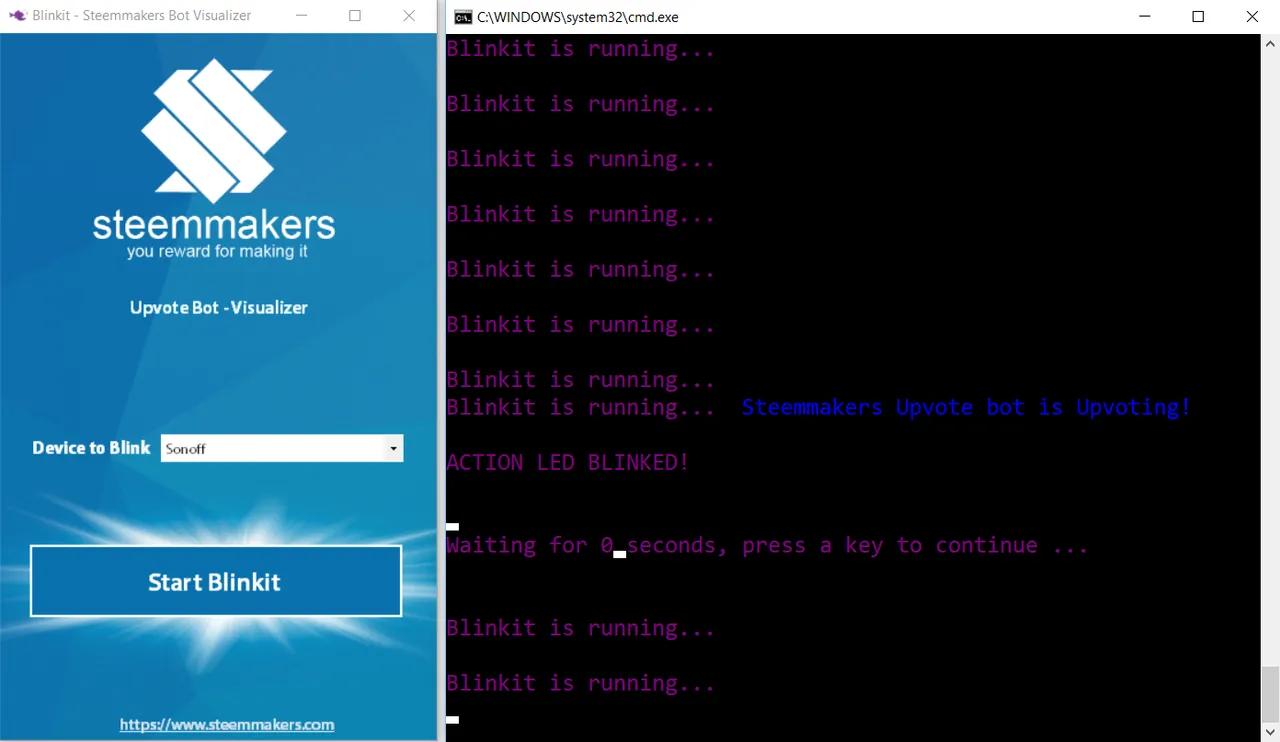1280x742 pixels.
Task: Maximize the cmd.exe window
Action: [x=1198, y=17]
